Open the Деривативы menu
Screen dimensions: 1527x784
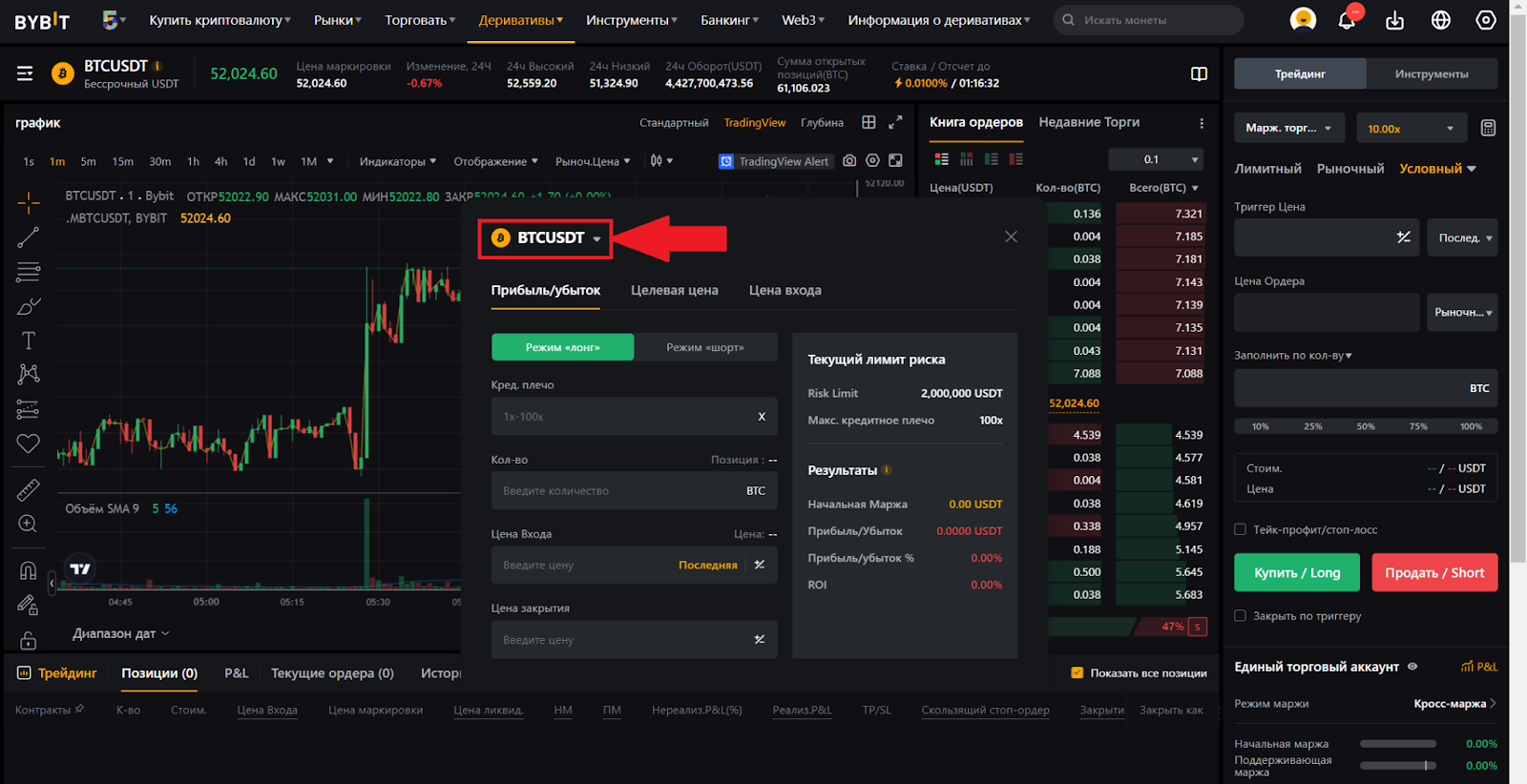520,20
